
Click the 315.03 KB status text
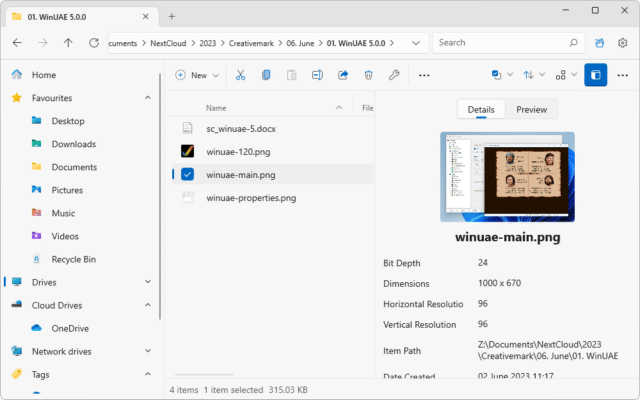coord(288,390)
